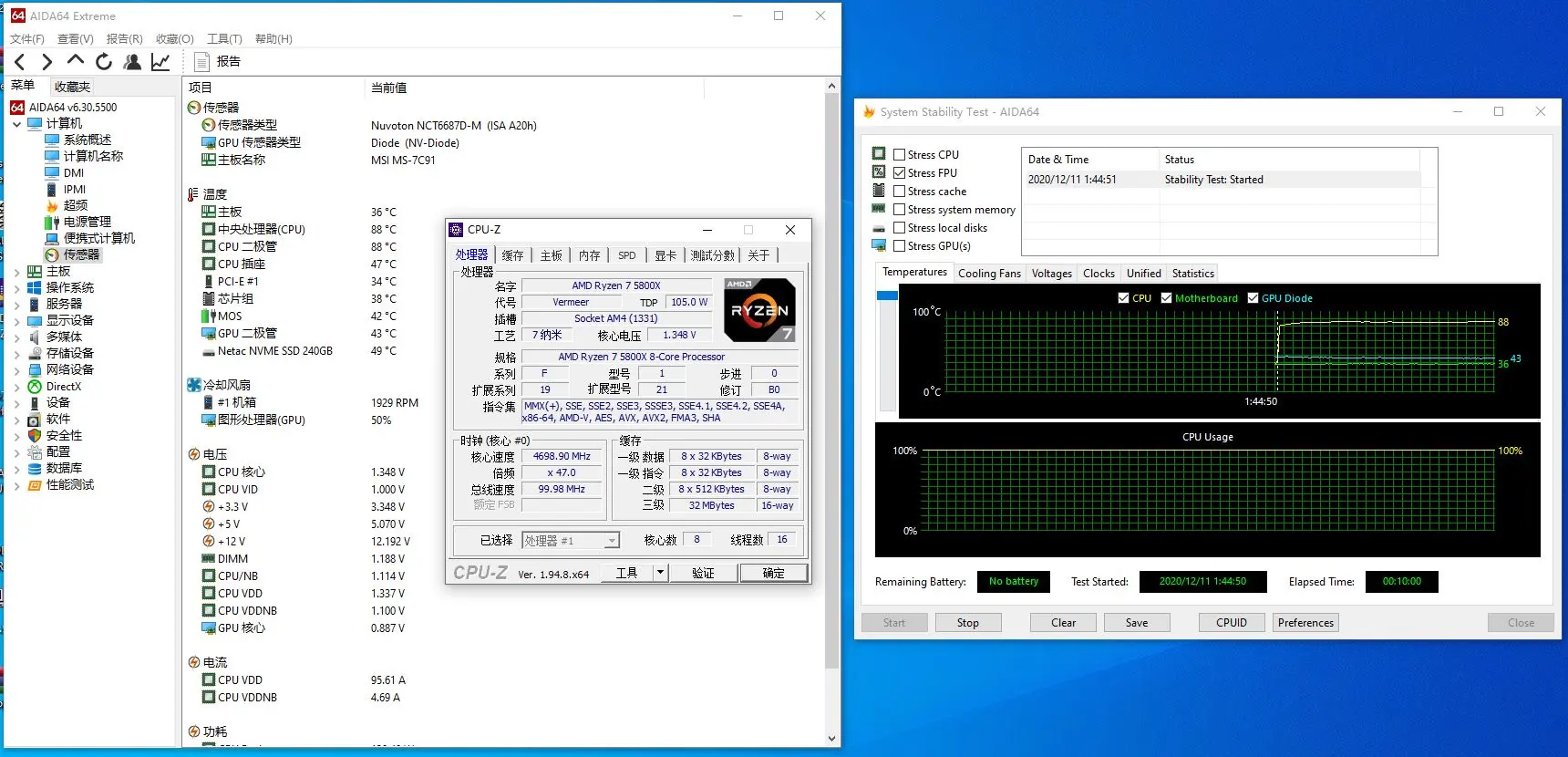Select 传感器 sensor tree entry
This screenshot has height=757, width=1568.
[x=81, y=254]
